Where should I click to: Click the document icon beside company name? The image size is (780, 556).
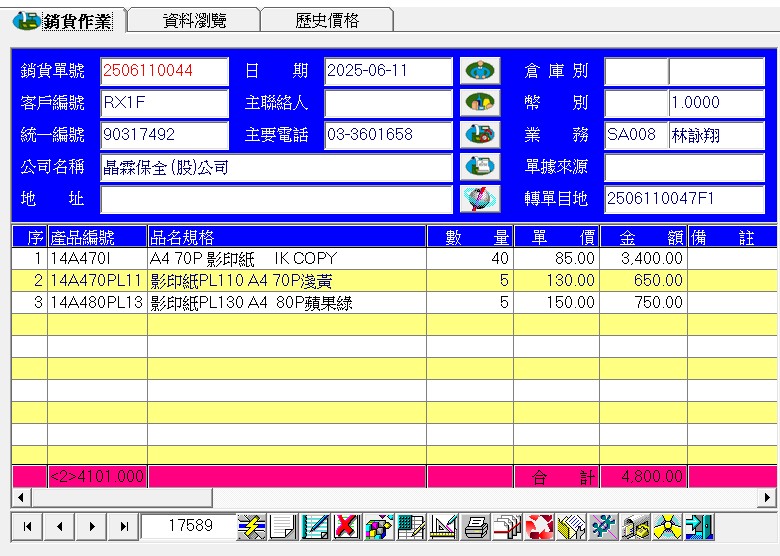click(480, 167)
